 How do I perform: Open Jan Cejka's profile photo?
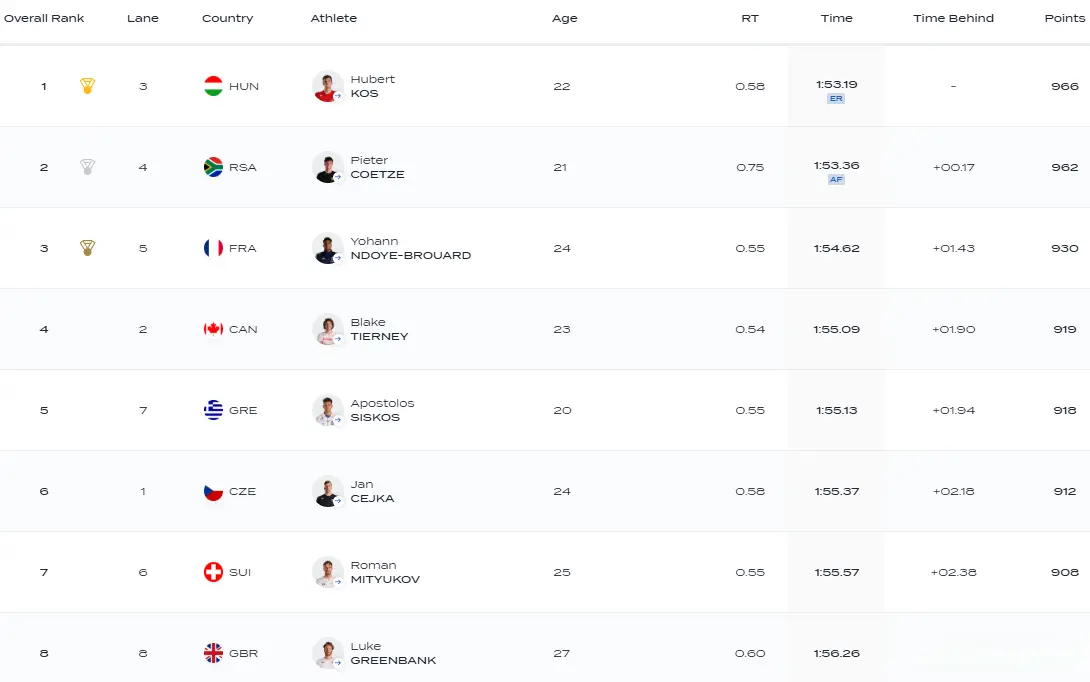pos(327,492)
